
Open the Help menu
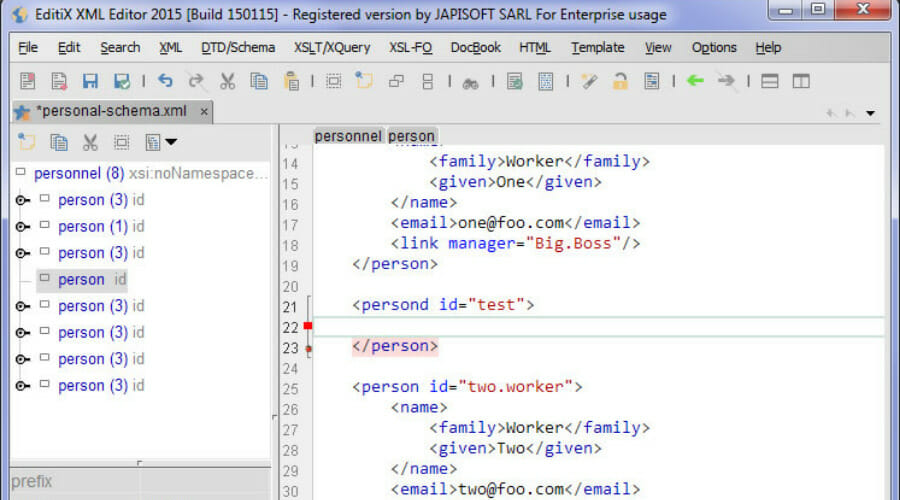pyautogui.click(x=768, y=48)
